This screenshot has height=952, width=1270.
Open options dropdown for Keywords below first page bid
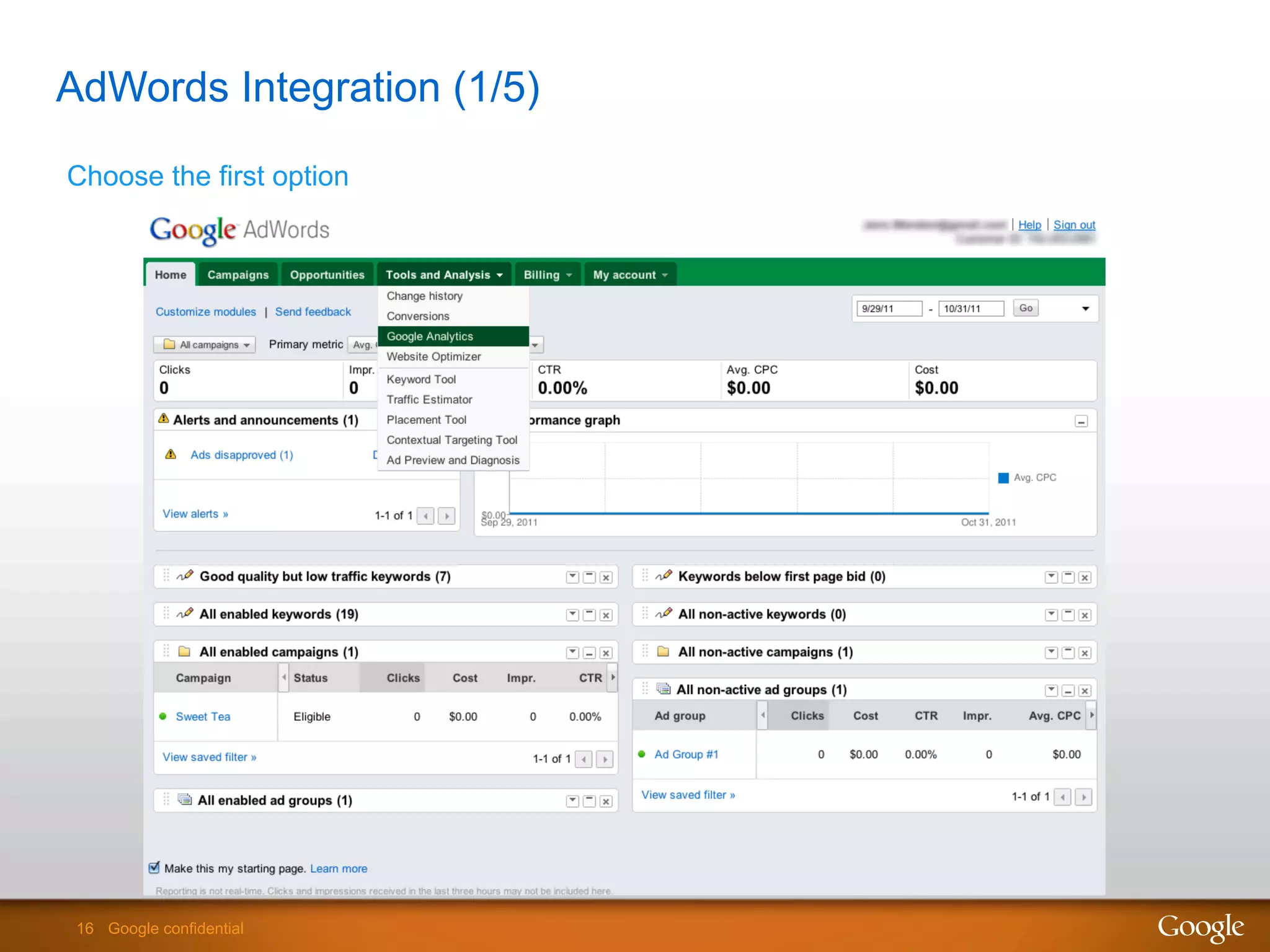click(x=1051, y=577)
